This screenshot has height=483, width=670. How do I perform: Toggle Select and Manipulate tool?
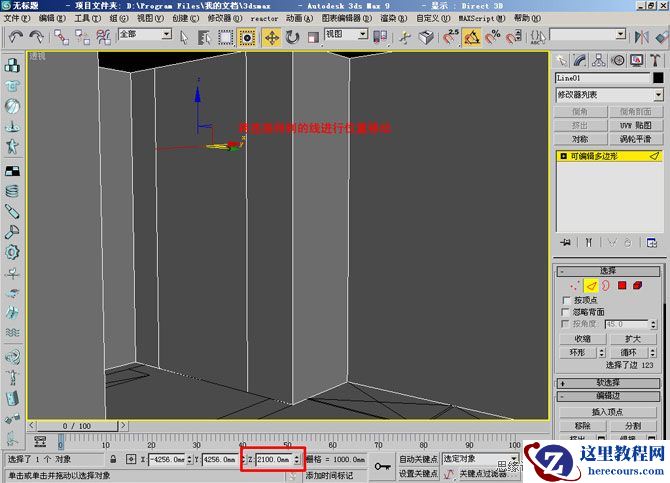(405, 38)
